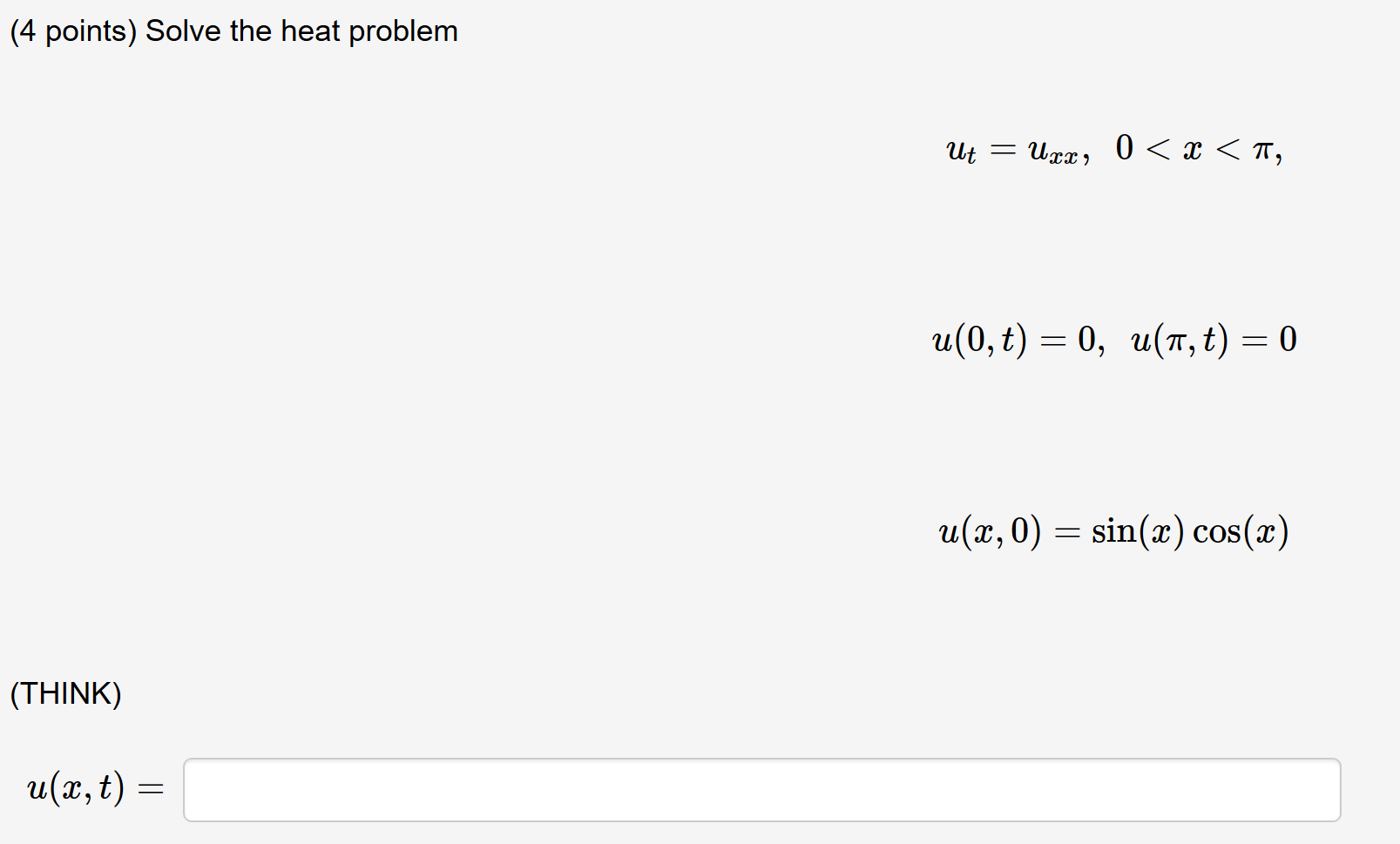This screenshot has width=1400, height=844.
Task: Click the boundary condition u(π,t) = 0
Action: click(x=1211, y=340)
